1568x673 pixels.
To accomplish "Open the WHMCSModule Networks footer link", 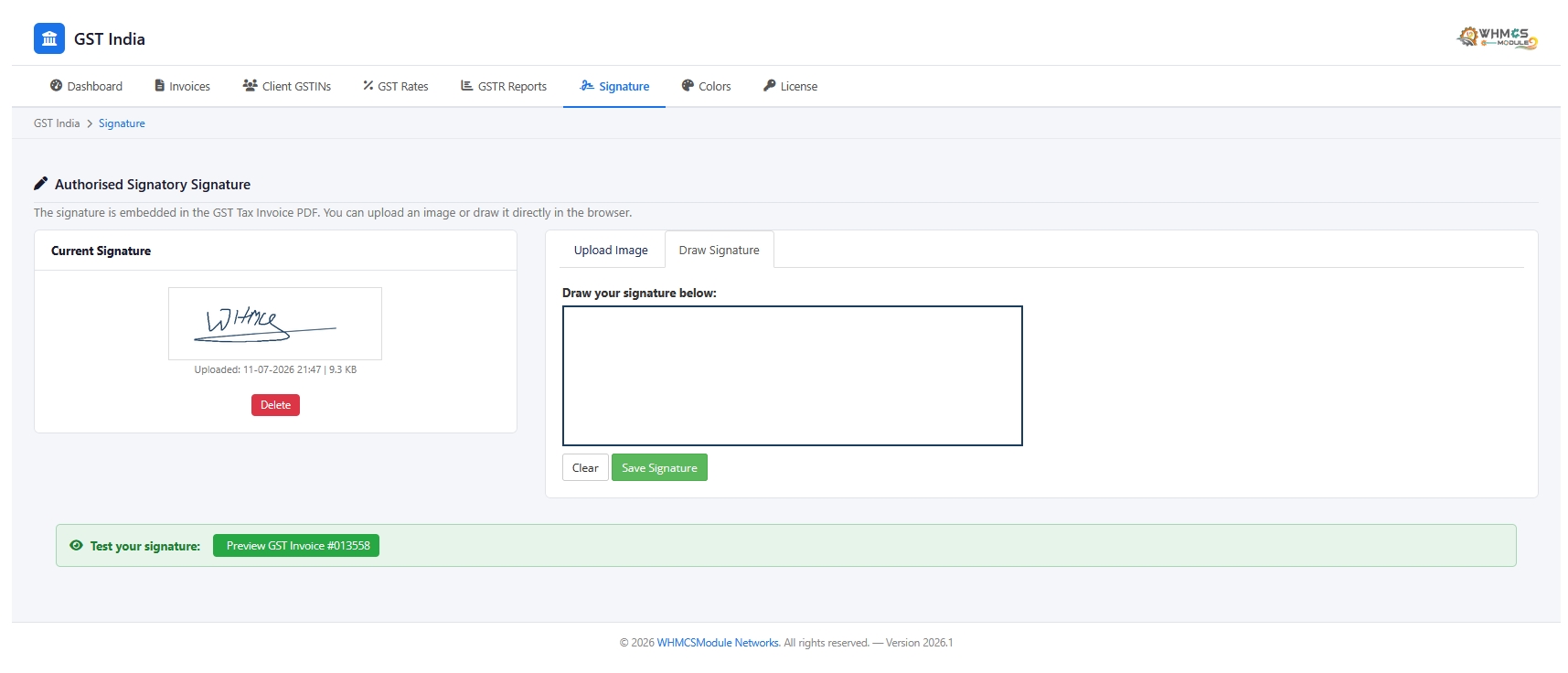I will (x=718, y=643).
